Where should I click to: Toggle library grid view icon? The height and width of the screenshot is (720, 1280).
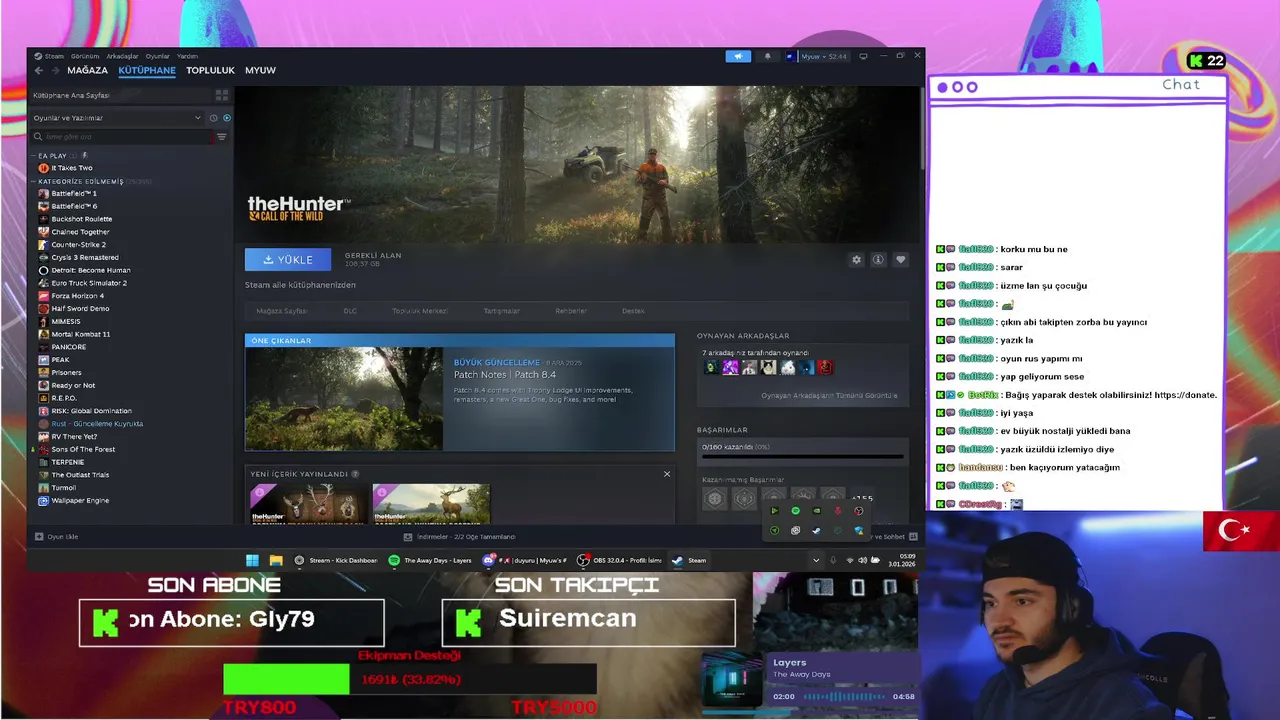point(222,95)
